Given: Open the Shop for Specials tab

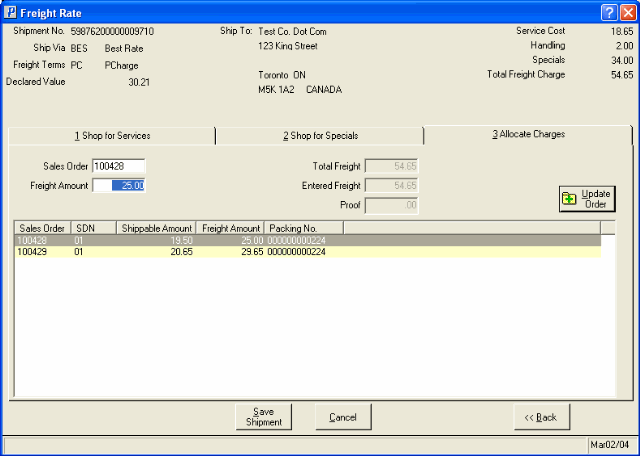Looking at the screenshot, I should 320,136.
